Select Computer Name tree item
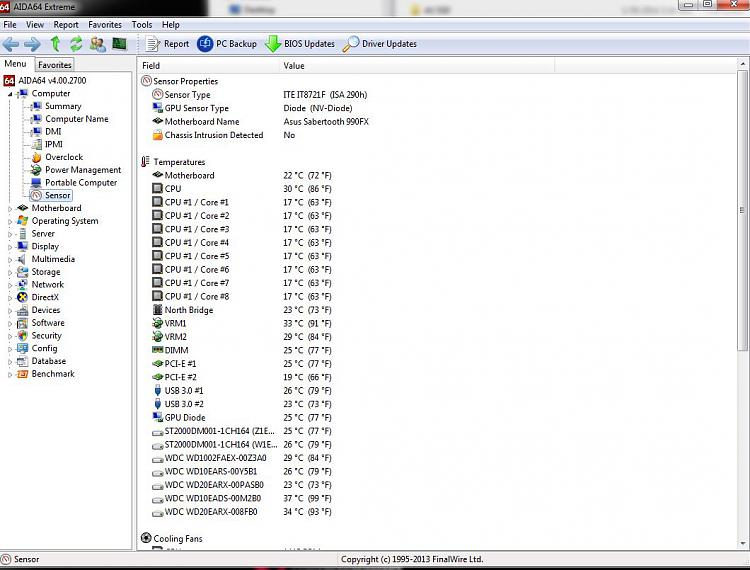Screen dimensions: 750x570 pos(77,119)
